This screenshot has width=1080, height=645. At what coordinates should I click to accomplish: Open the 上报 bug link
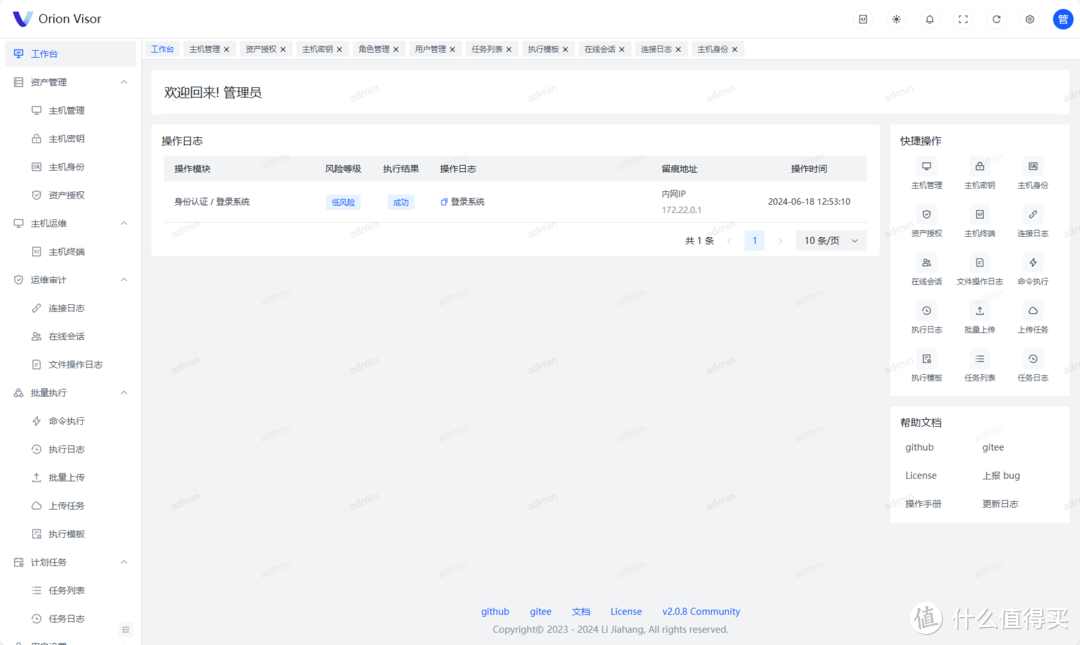1001,475
